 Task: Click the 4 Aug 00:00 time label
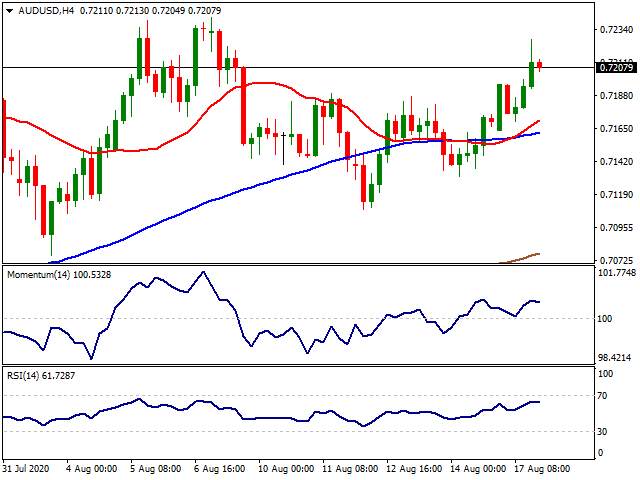(91, 468)
